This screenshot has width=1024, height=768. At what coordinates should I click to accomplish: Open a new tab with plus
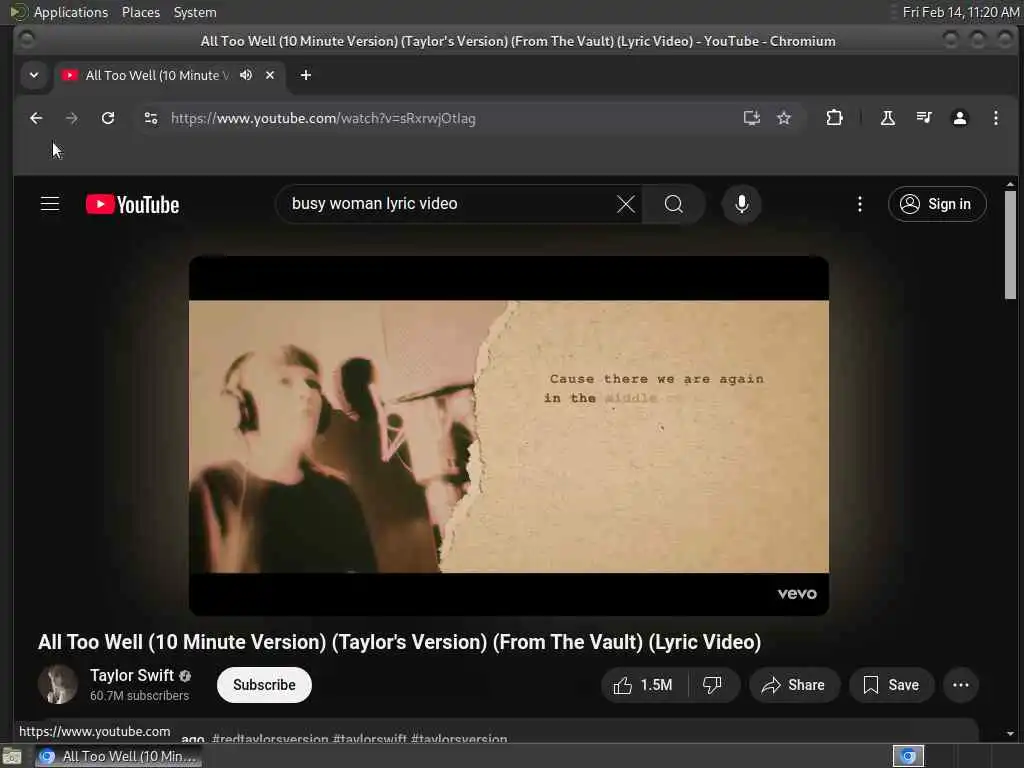point(306,75)
